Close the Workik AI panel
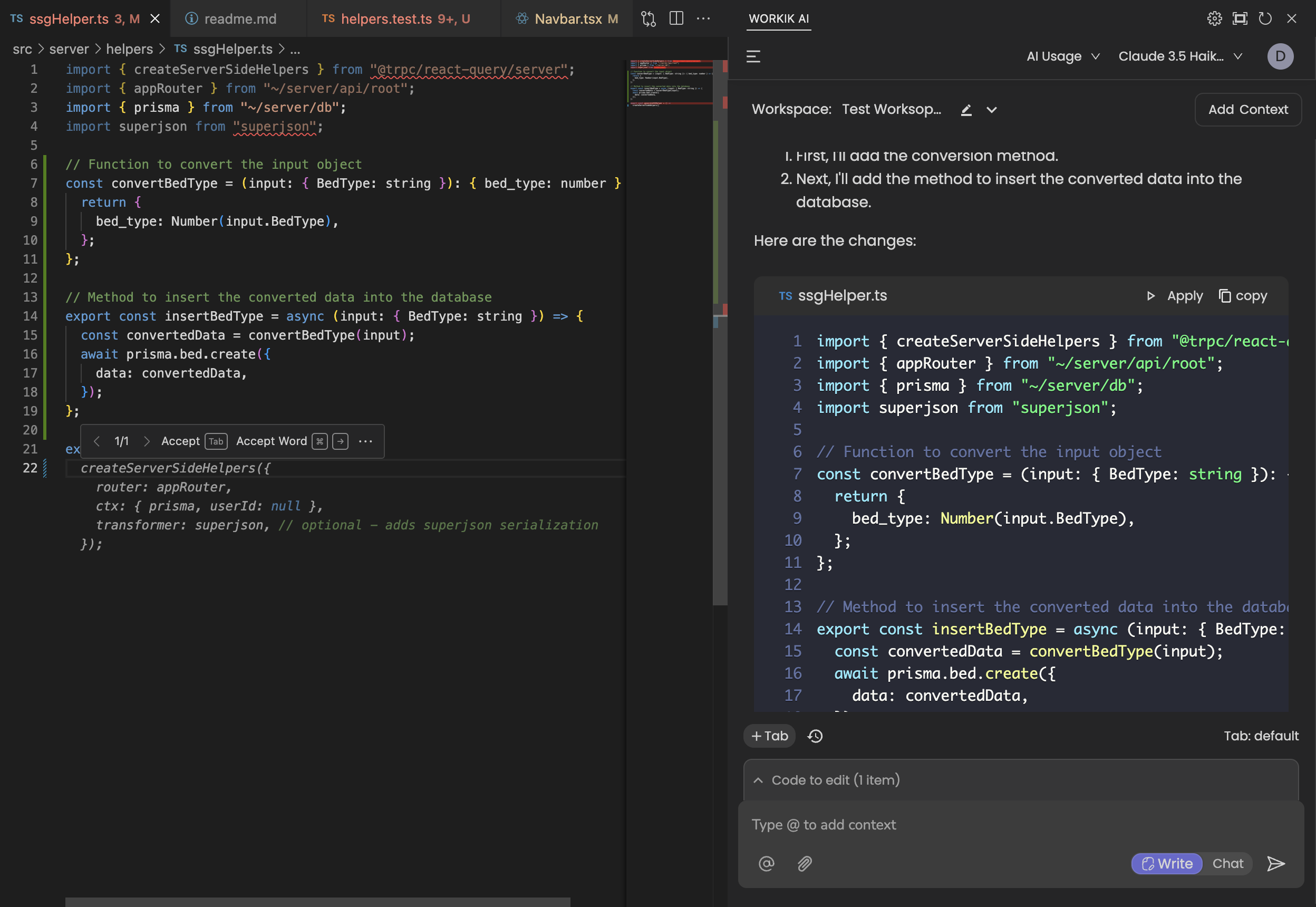The width and height of the screenshot is (1316, 907). pos(1292,19)
